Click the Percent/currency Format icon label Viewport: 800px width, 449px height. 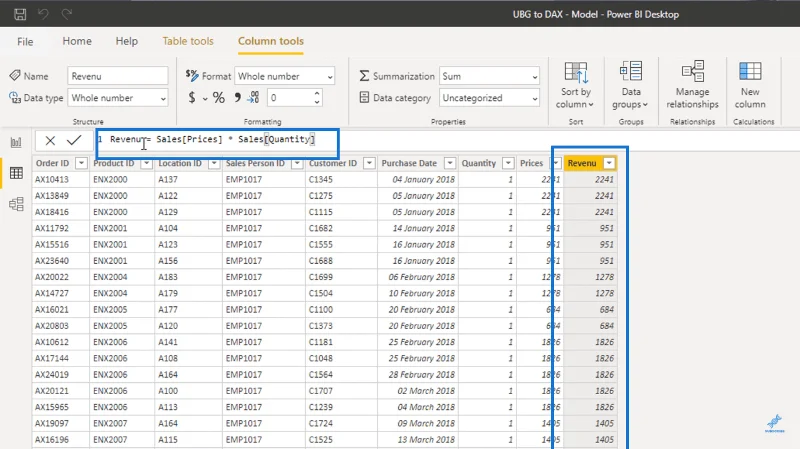coord(192,76)
